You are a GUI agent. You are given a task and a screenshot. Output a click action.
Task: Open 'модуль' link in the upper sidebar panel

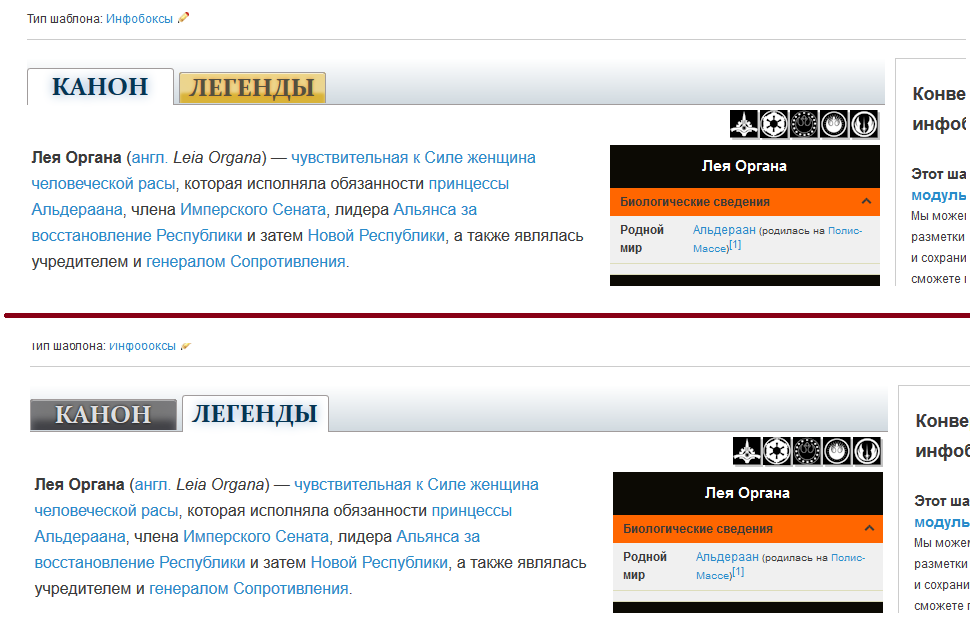938,195
